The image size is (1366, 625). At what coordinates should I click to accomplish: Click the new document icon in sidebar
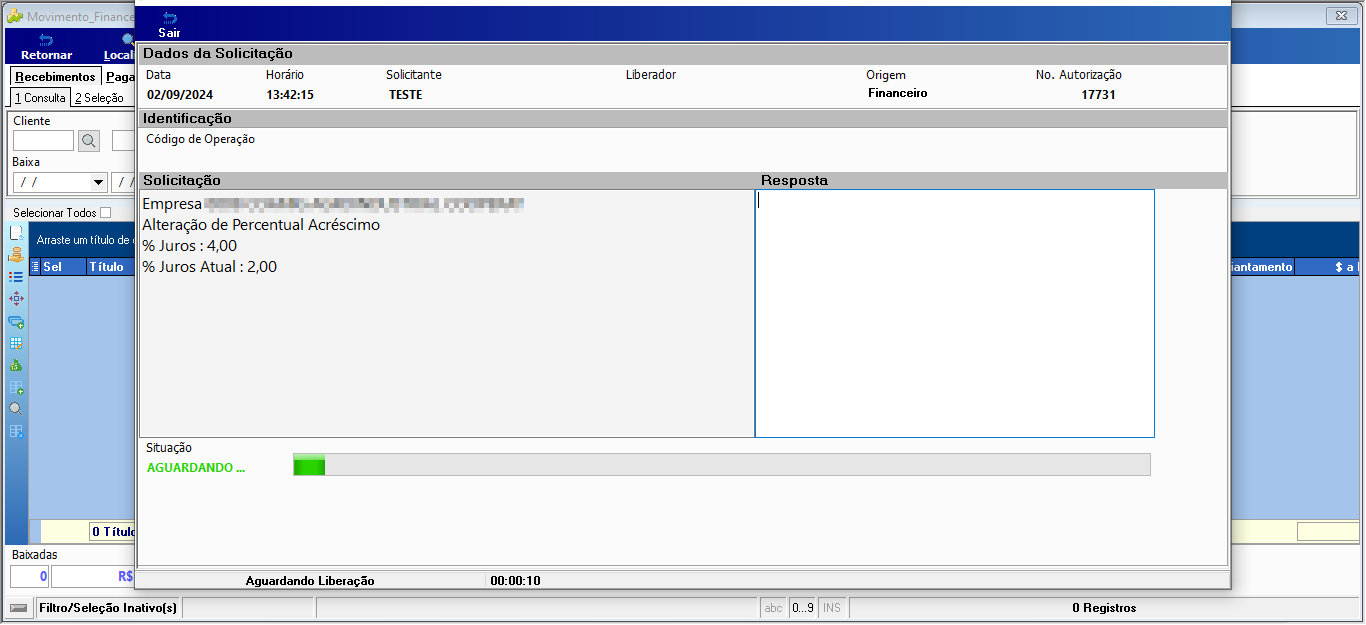[x=16, y=232]
